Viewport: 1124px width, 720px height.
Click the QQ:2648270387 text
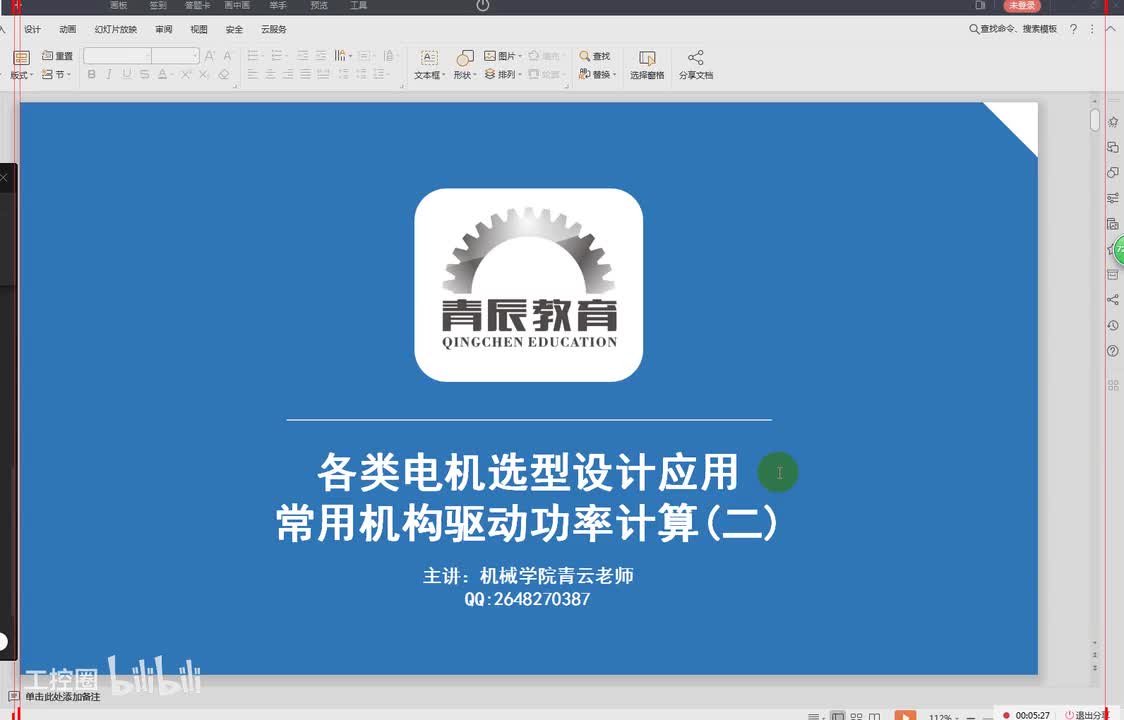[528, 600]
